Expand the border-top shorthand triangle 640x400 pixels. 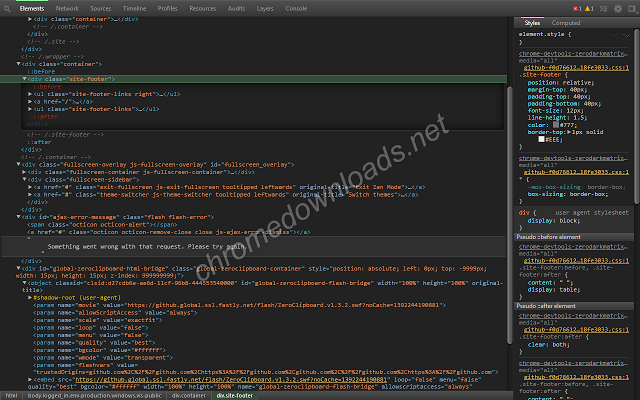click(569, 132)
